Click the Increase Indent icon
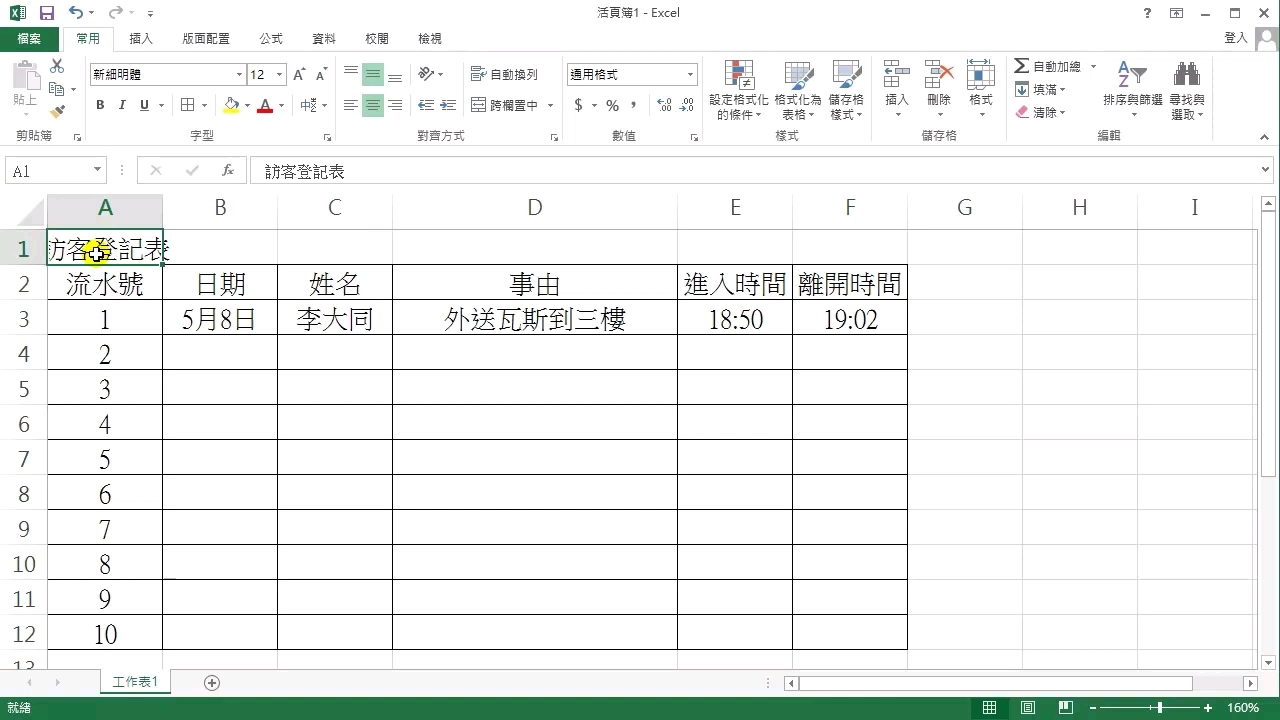Viewport: 1280px width, 720px height. (448, 105)
